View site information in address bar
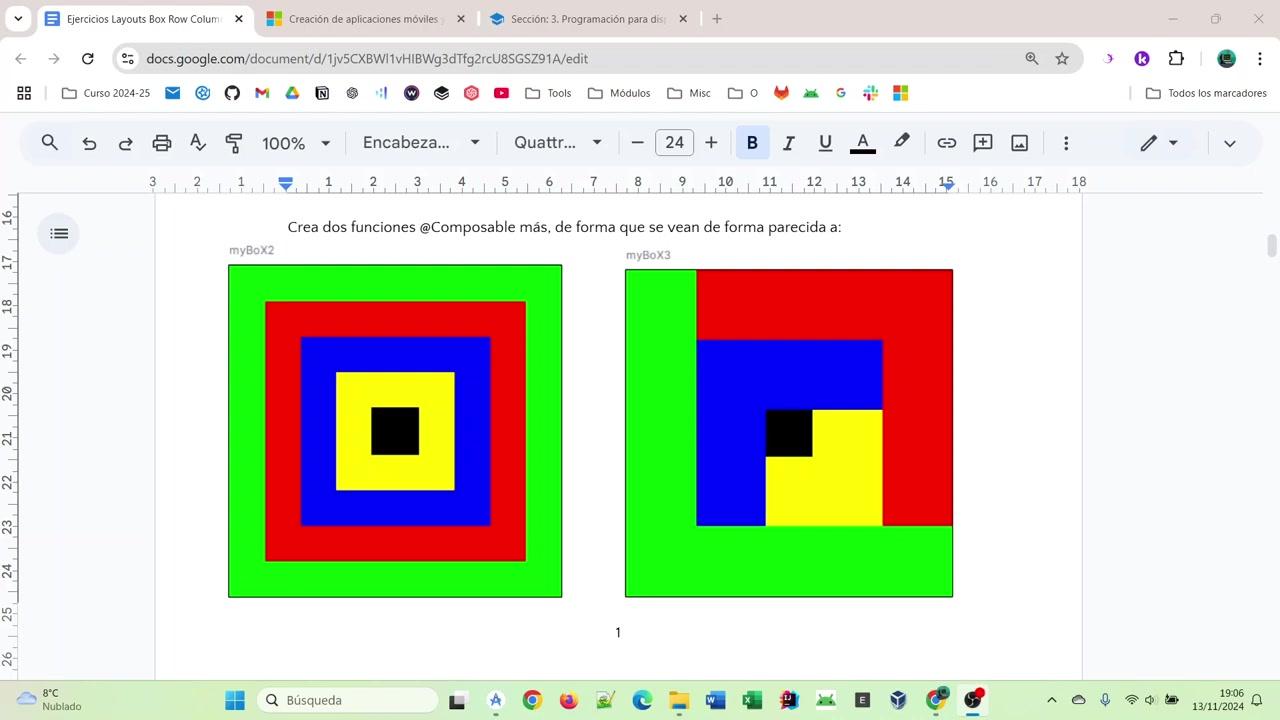The image size is (1280, 720). 127,59
